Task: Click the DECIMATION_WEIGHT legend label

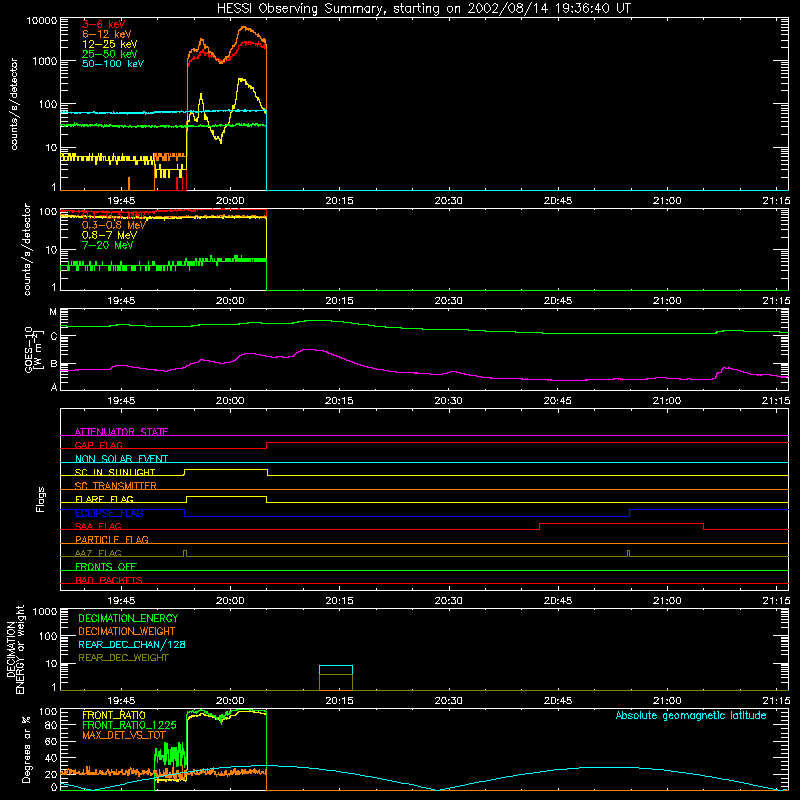Action: pyautogui.click(x=127, y=631)
